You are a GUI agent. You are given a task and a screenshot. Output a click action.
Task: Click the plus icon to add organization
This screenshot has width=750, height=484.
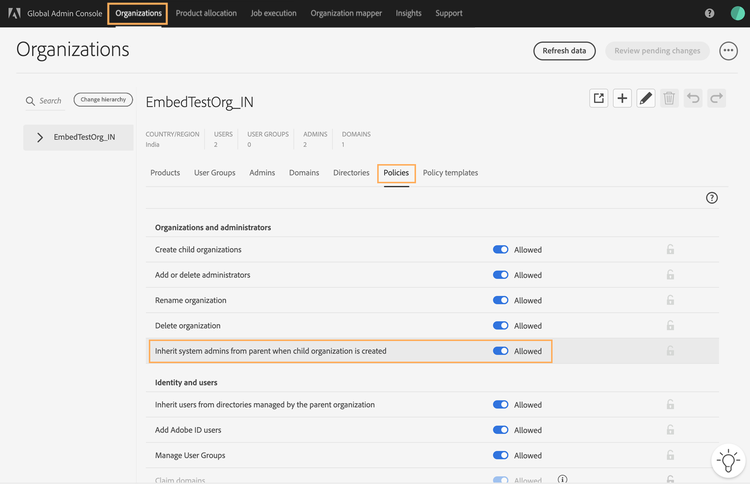622,98
